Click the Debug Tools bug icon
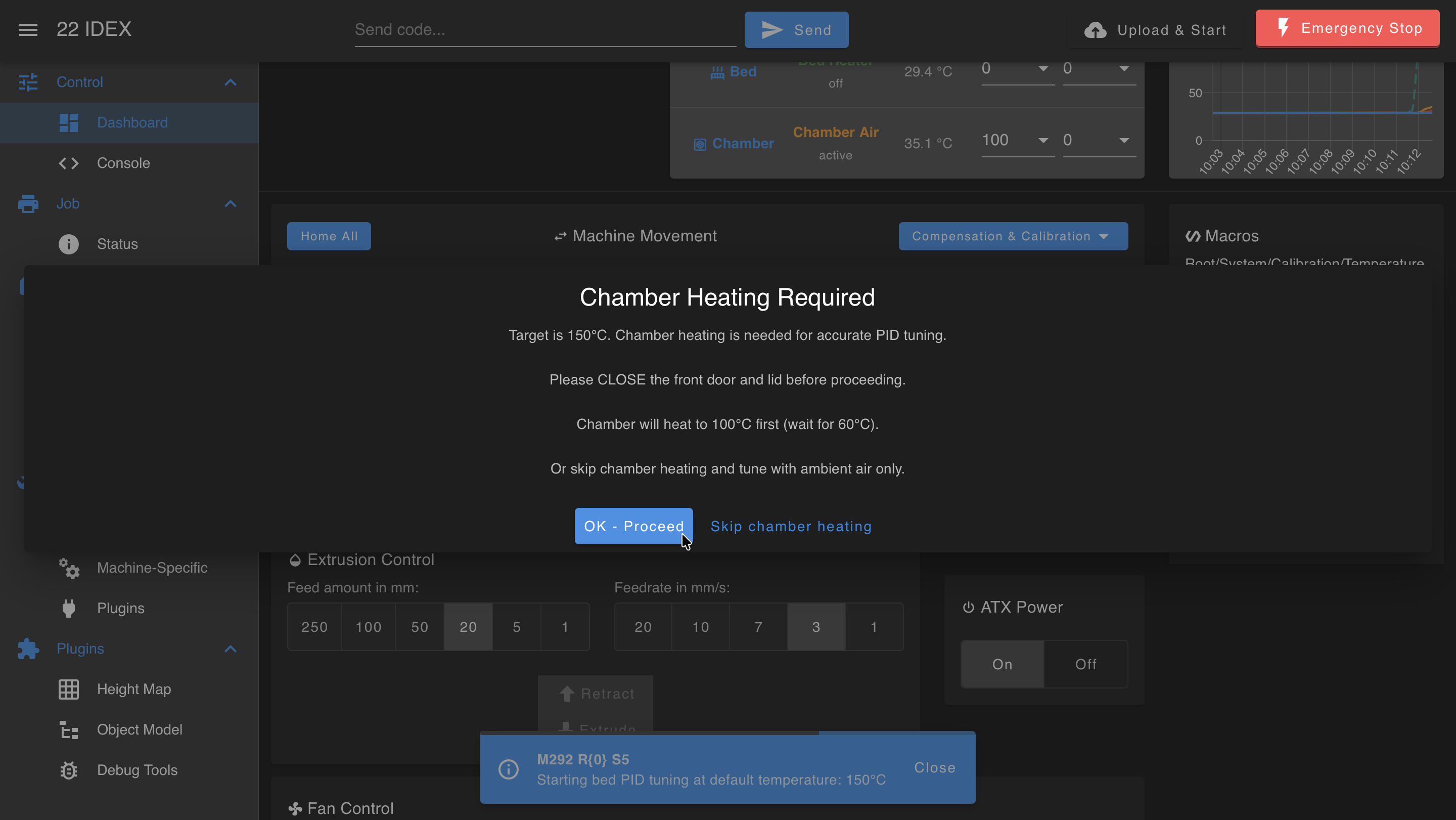The height and width of the screenshot is (820, 1456). [x=68, y=770]
